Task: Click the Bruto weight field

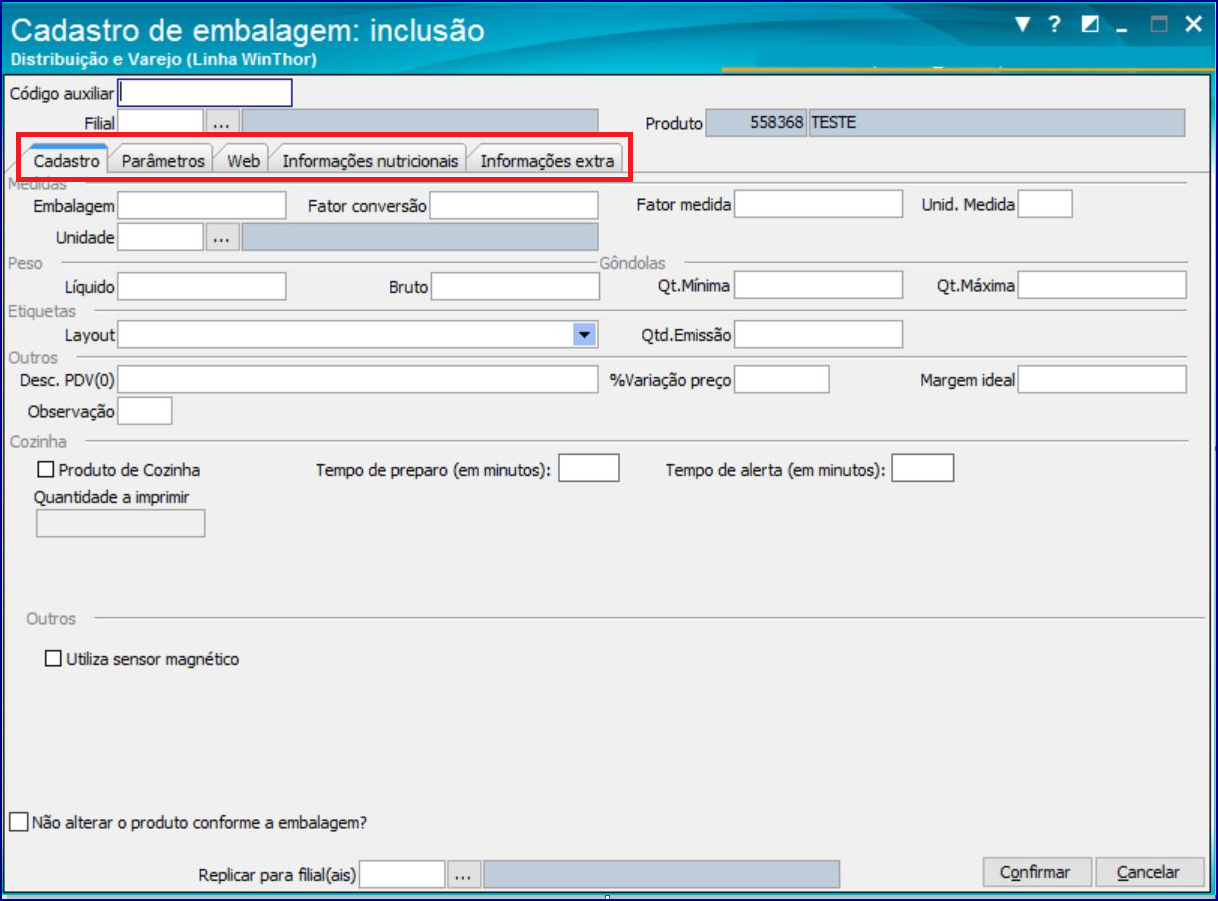Action: (x=515, y=286)
